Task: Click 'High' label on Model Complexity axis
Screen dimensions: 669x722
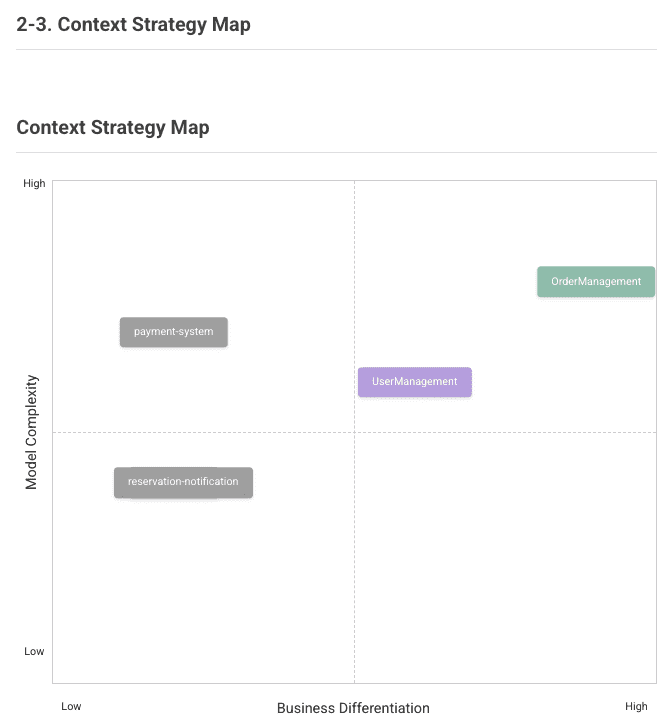Action: pyautogui.click(x=35, y=184)
